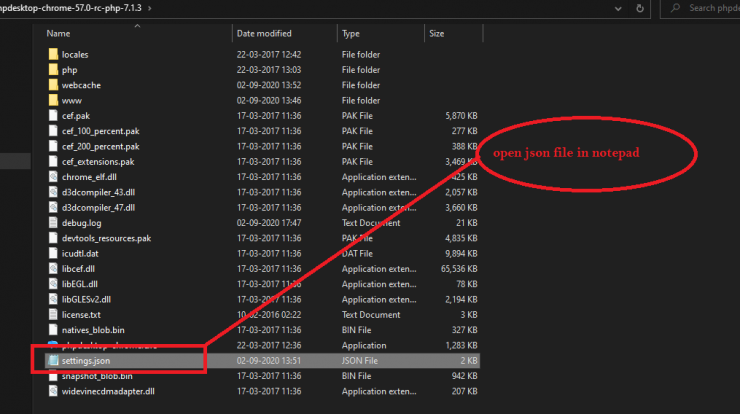
Task: Select the d3dcompiler_47.dll file name
Action: (98, 207)
